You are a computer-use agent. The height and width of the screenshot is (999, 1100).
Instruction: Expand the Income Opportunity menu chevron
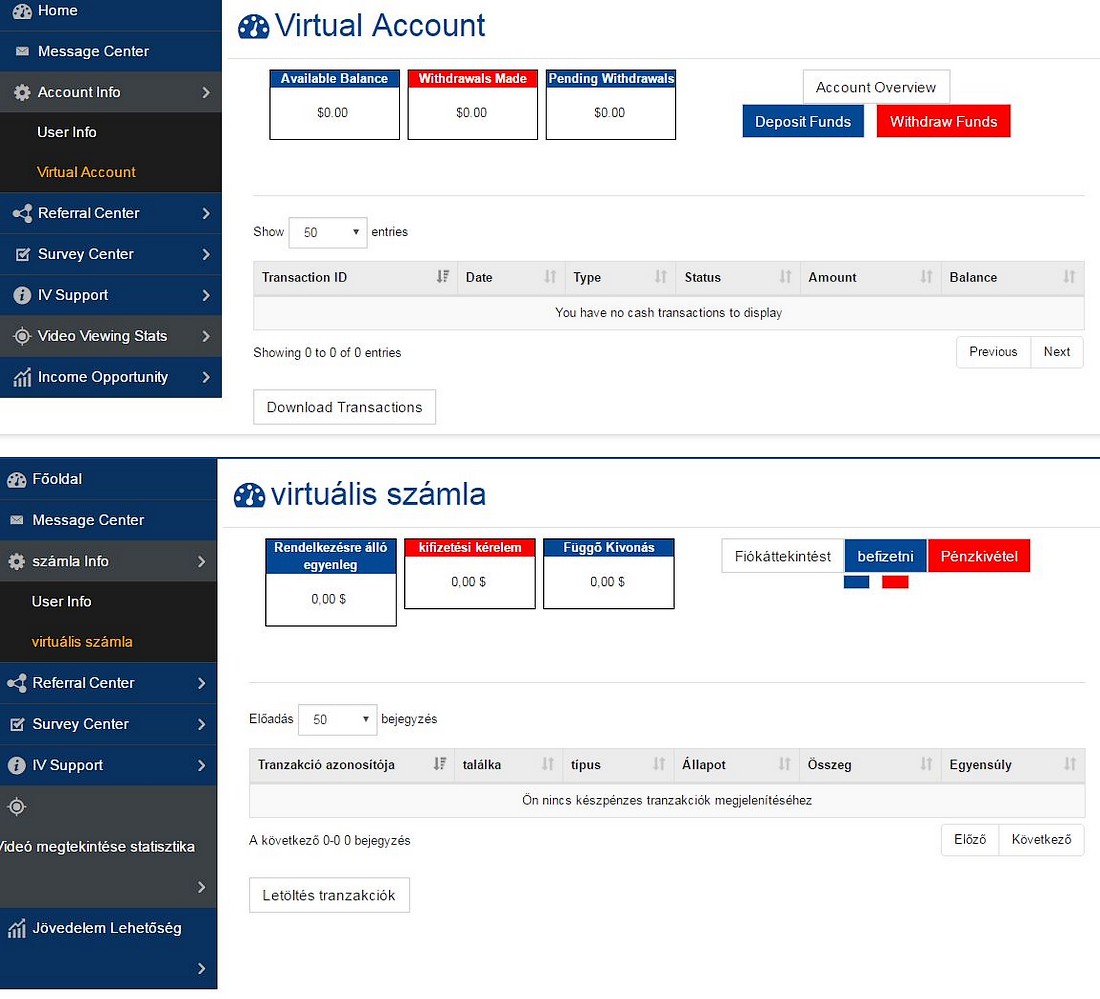[205, 378]
